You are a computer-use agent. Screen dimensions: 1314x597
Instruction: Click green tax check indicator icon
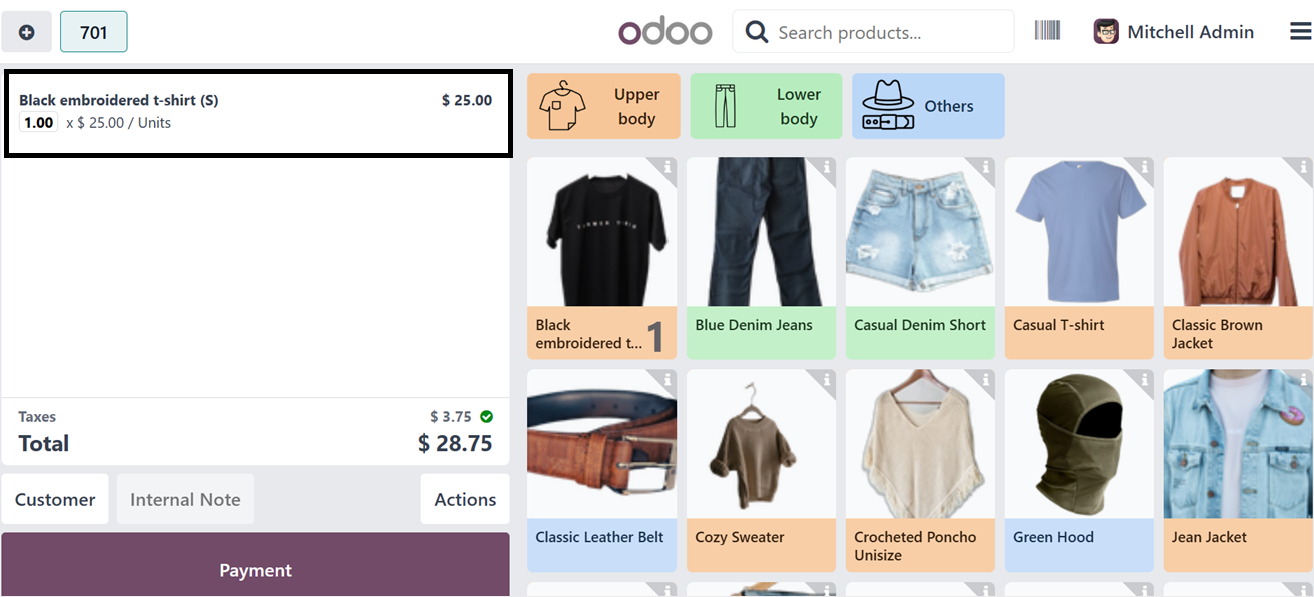[x=486, y=416]
